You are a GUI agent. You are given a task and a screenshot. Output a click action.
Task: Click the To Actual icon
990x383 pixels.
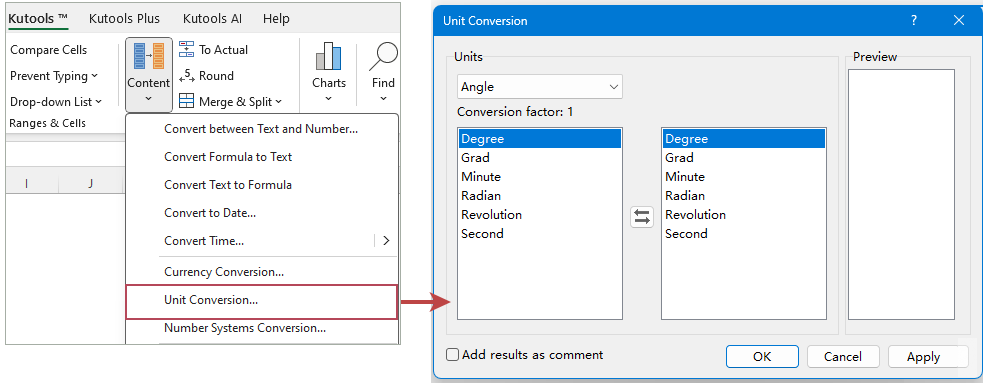point(187,49)
